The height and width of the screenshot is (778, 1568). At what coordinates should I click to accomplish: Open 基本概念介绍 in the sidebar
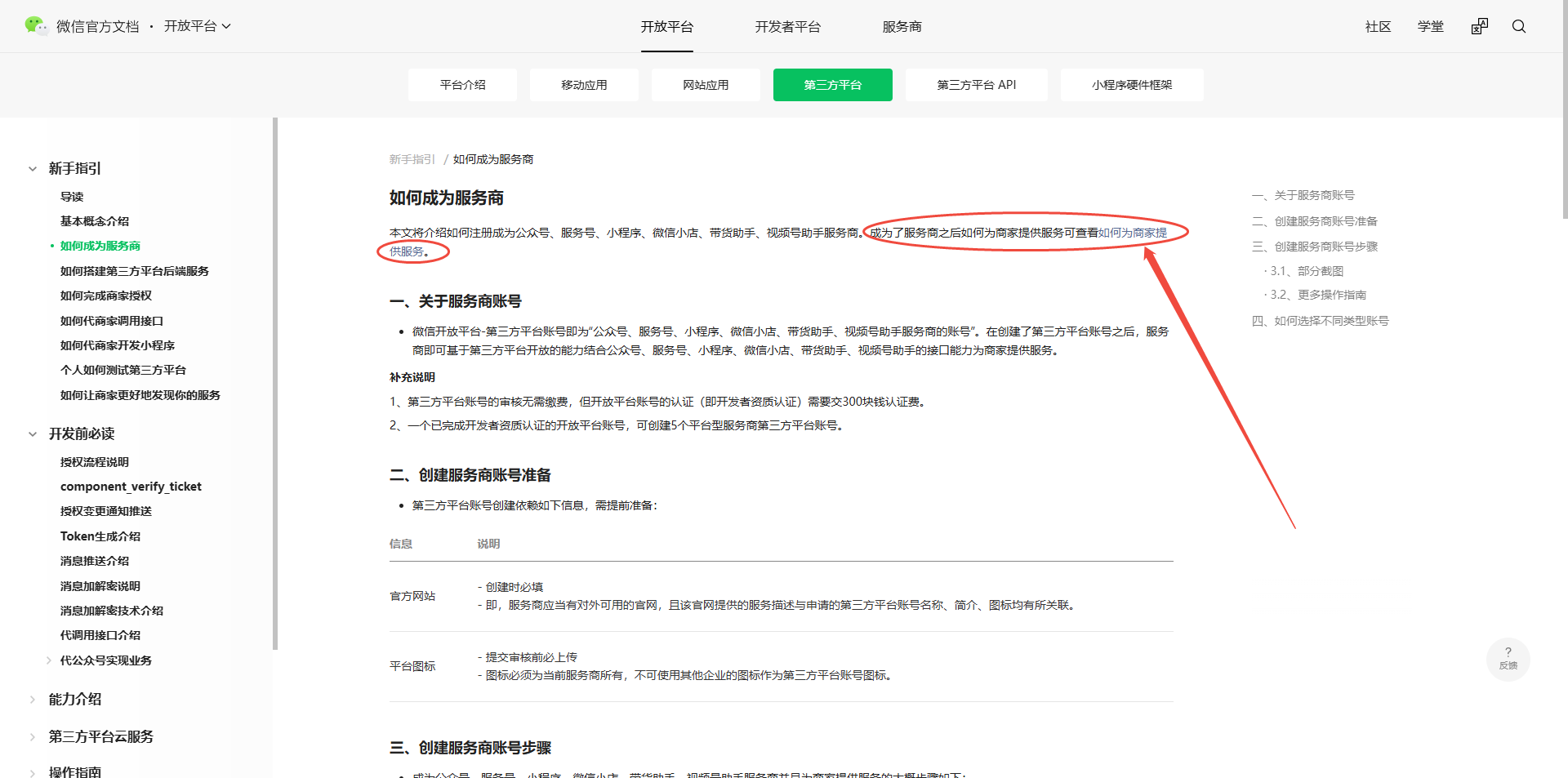click(x=95, y=221)
